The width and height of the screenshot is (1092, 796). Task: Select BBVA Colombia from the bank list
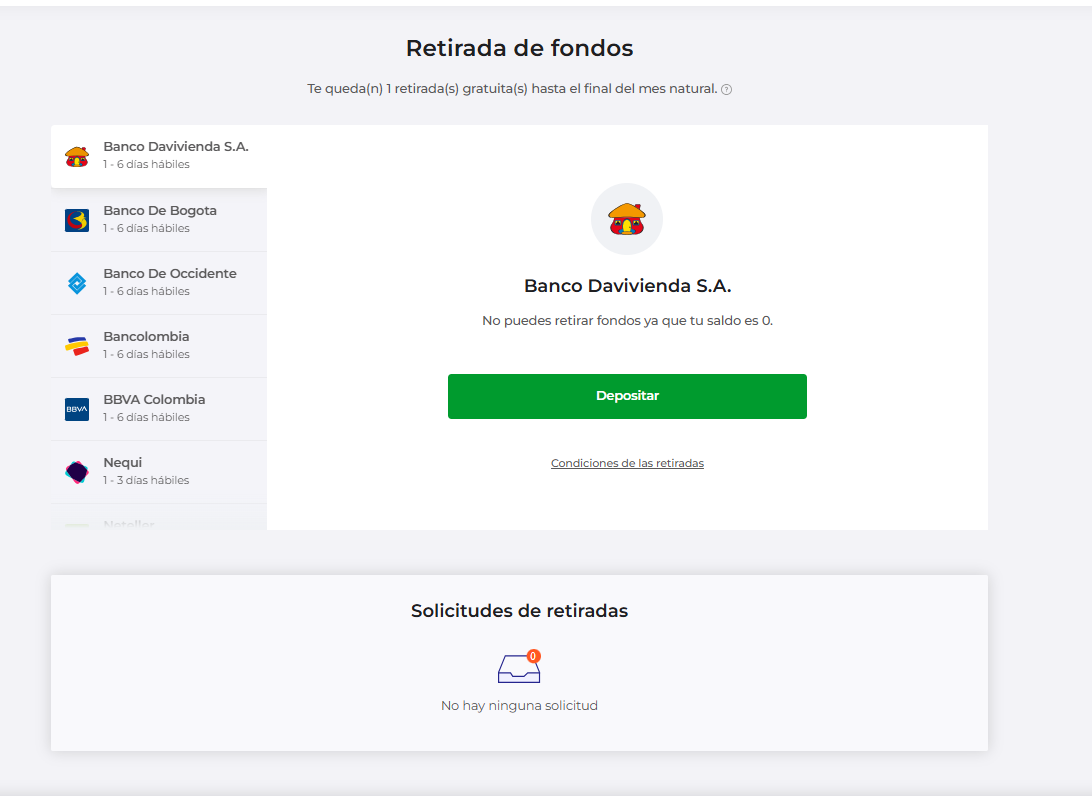(154, 408)
